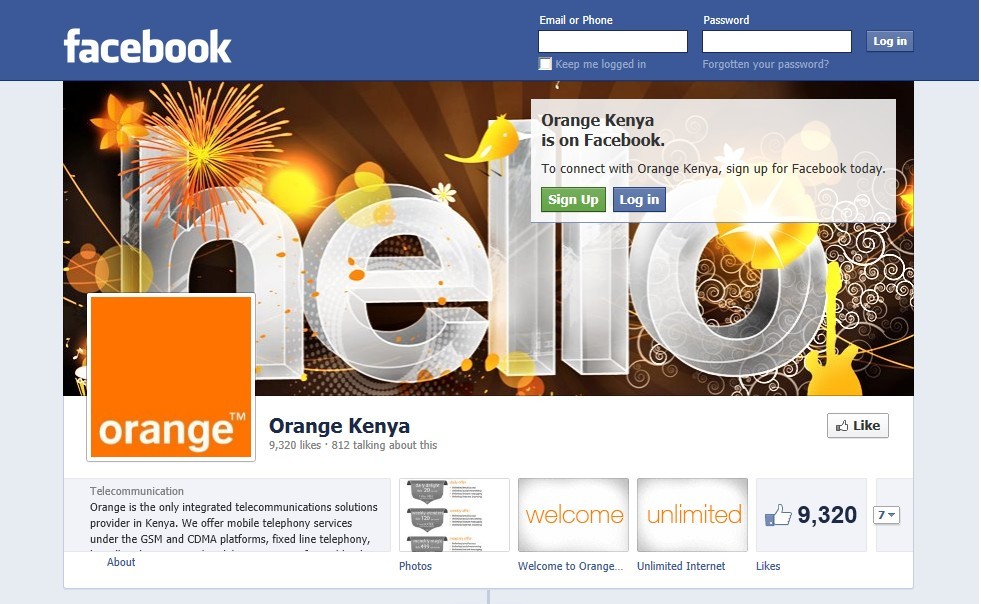Open the About link
Screen dimensions: 981x604
(x=121, y=562)
